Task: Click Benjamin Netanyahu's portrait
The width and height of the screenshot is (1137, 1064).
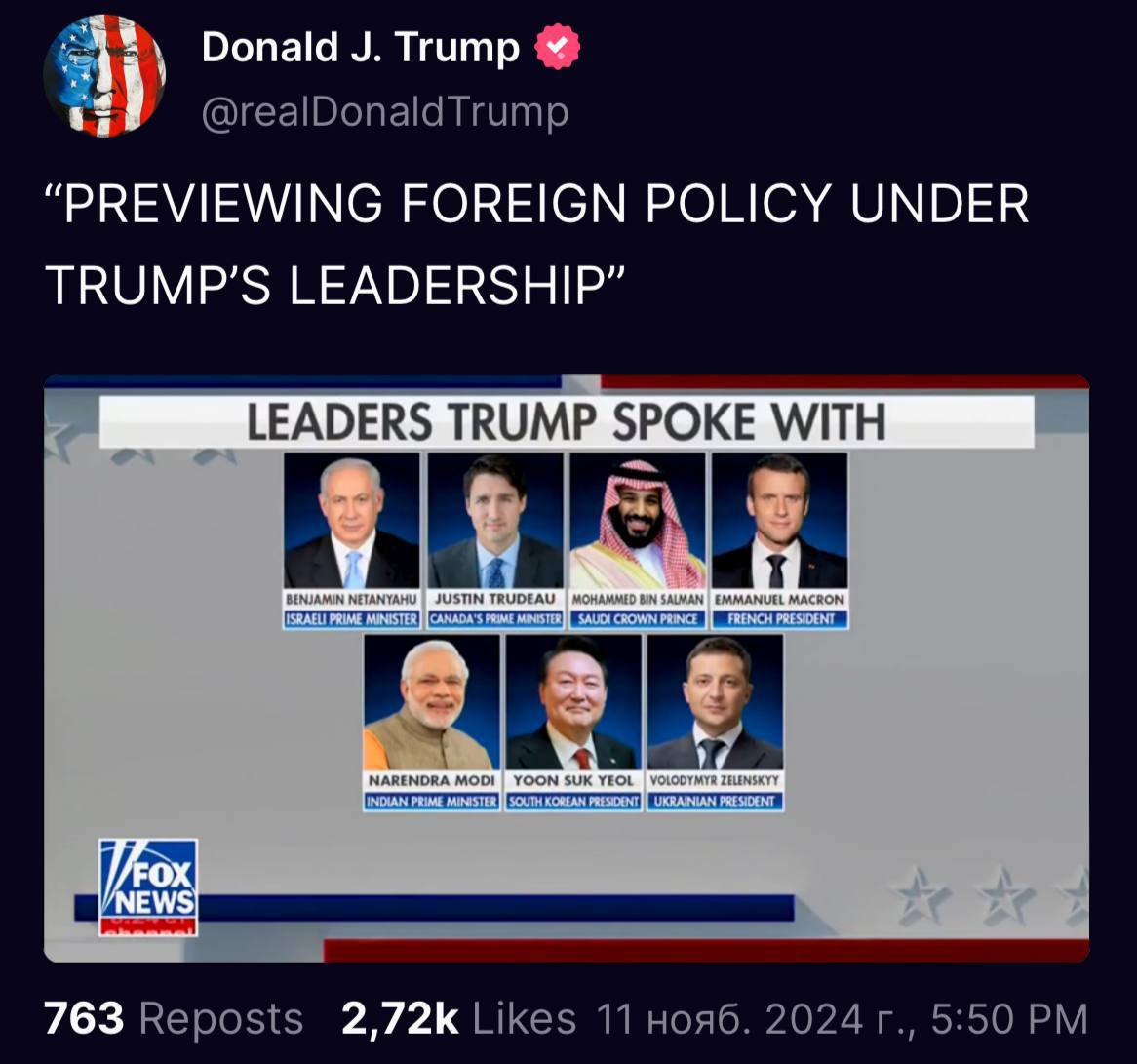Action: pos(352,521)
